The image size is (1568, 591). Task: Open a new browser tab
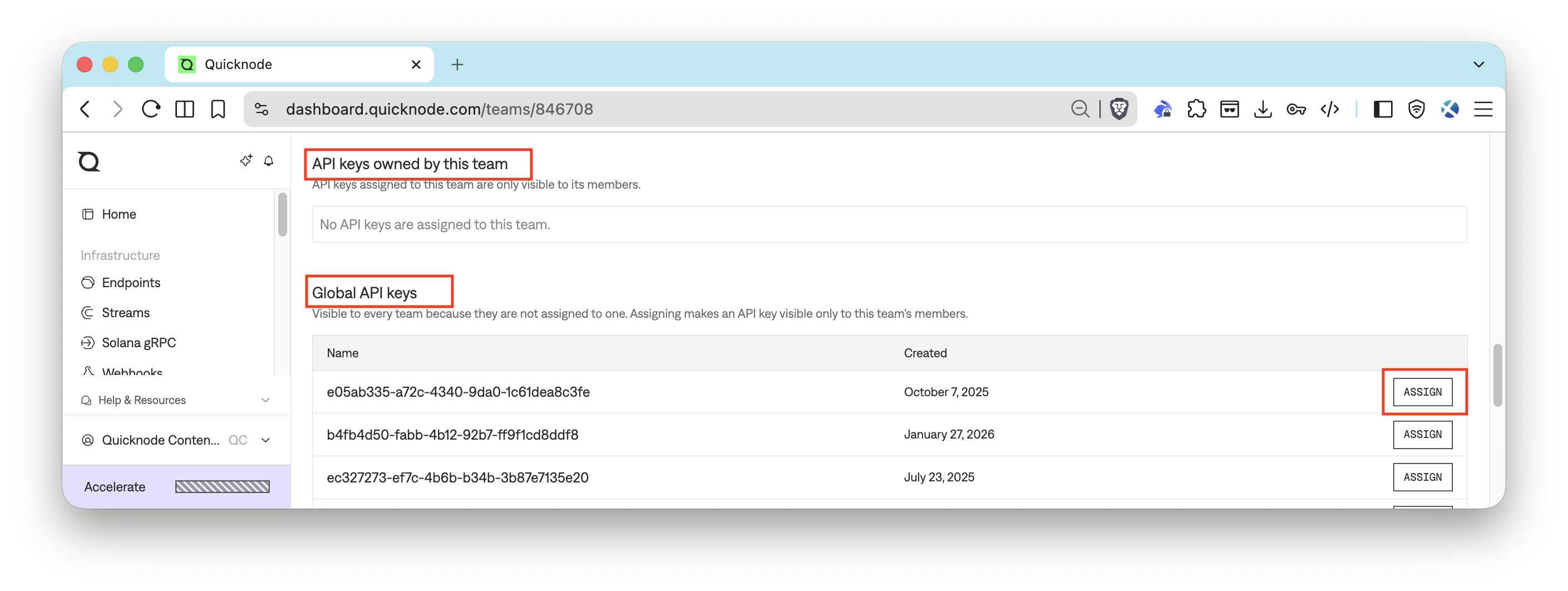click(x=457, y=64)
